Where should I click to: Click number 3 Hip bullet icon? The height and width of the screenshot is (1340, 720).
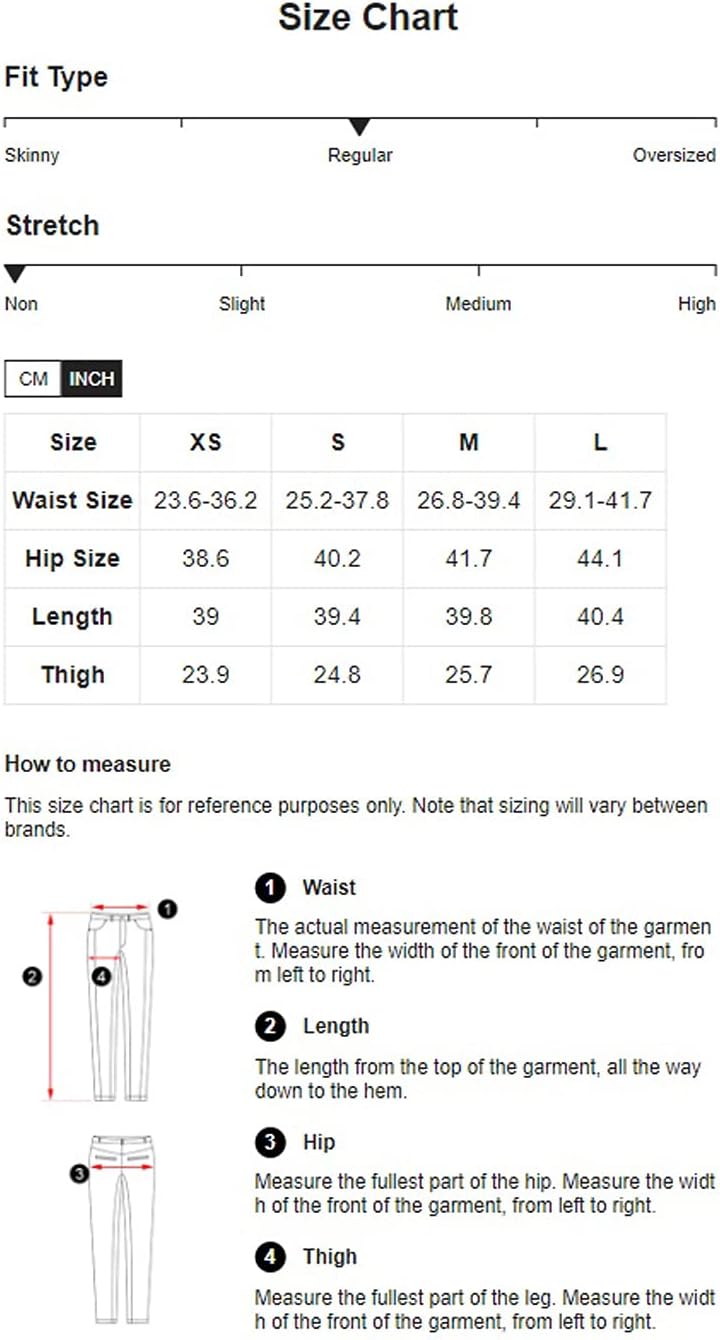click(x=270, y=1142)
